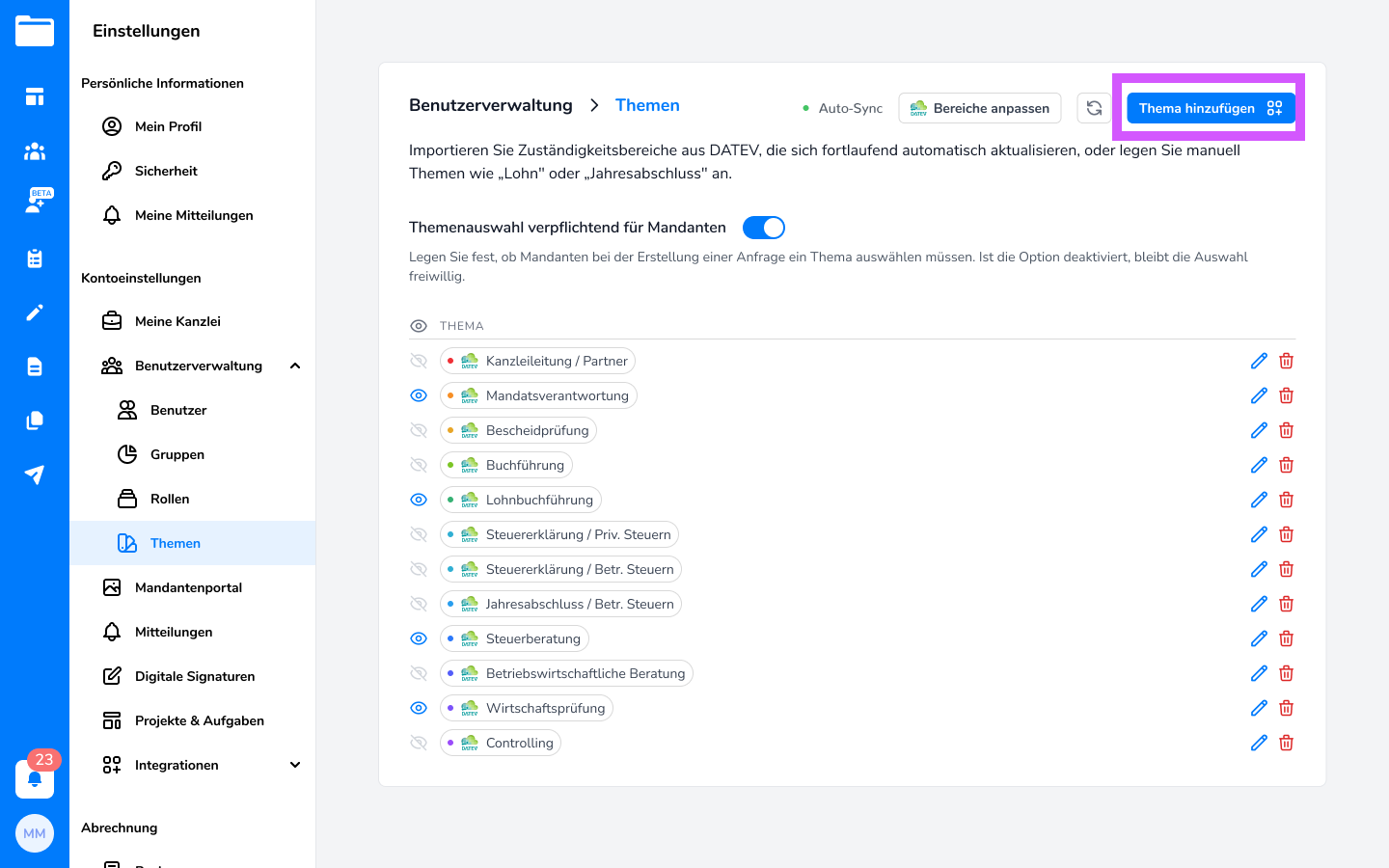Screen dimensions: 1389x868
Task: Click the Thema hinzufügen button
Action: 1210,108
